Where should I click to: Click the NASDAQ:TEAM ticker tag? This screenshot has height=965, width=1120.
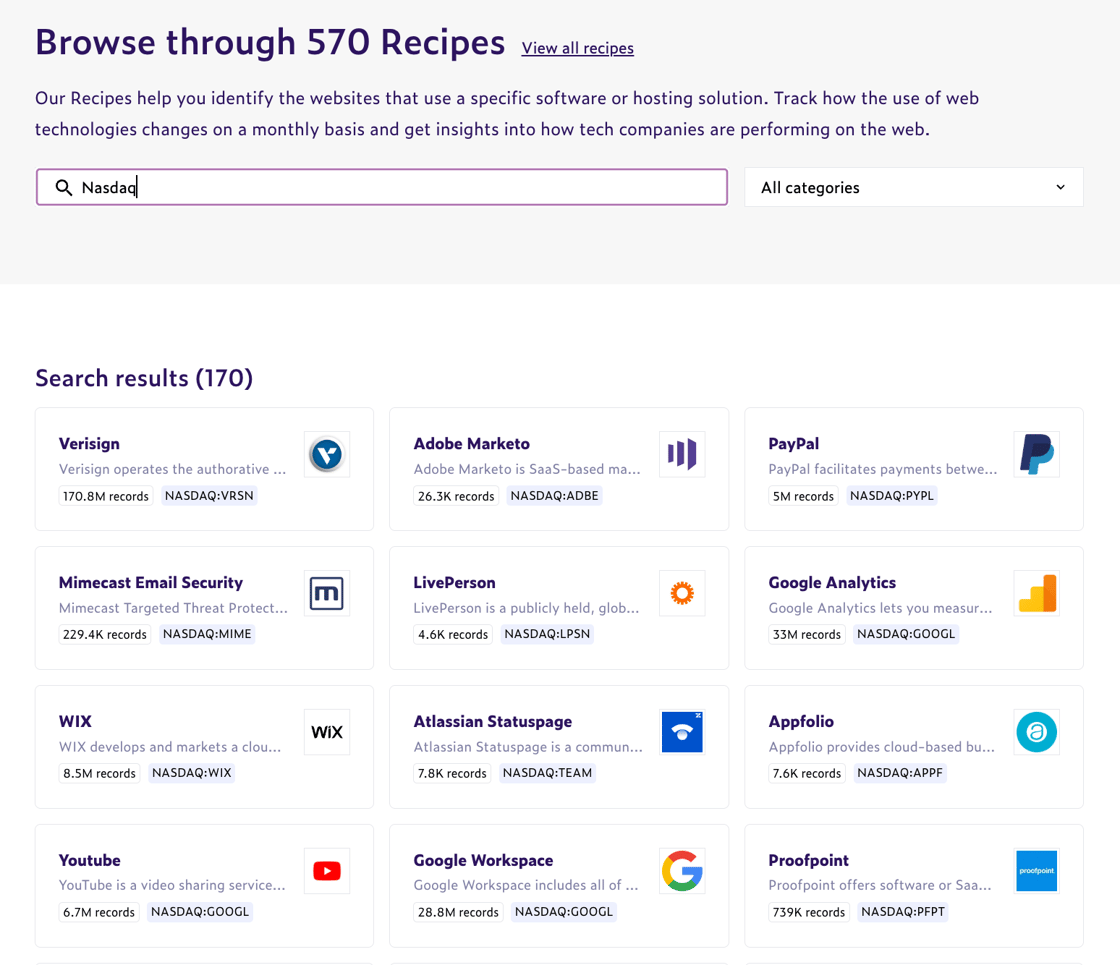[547, 773]
